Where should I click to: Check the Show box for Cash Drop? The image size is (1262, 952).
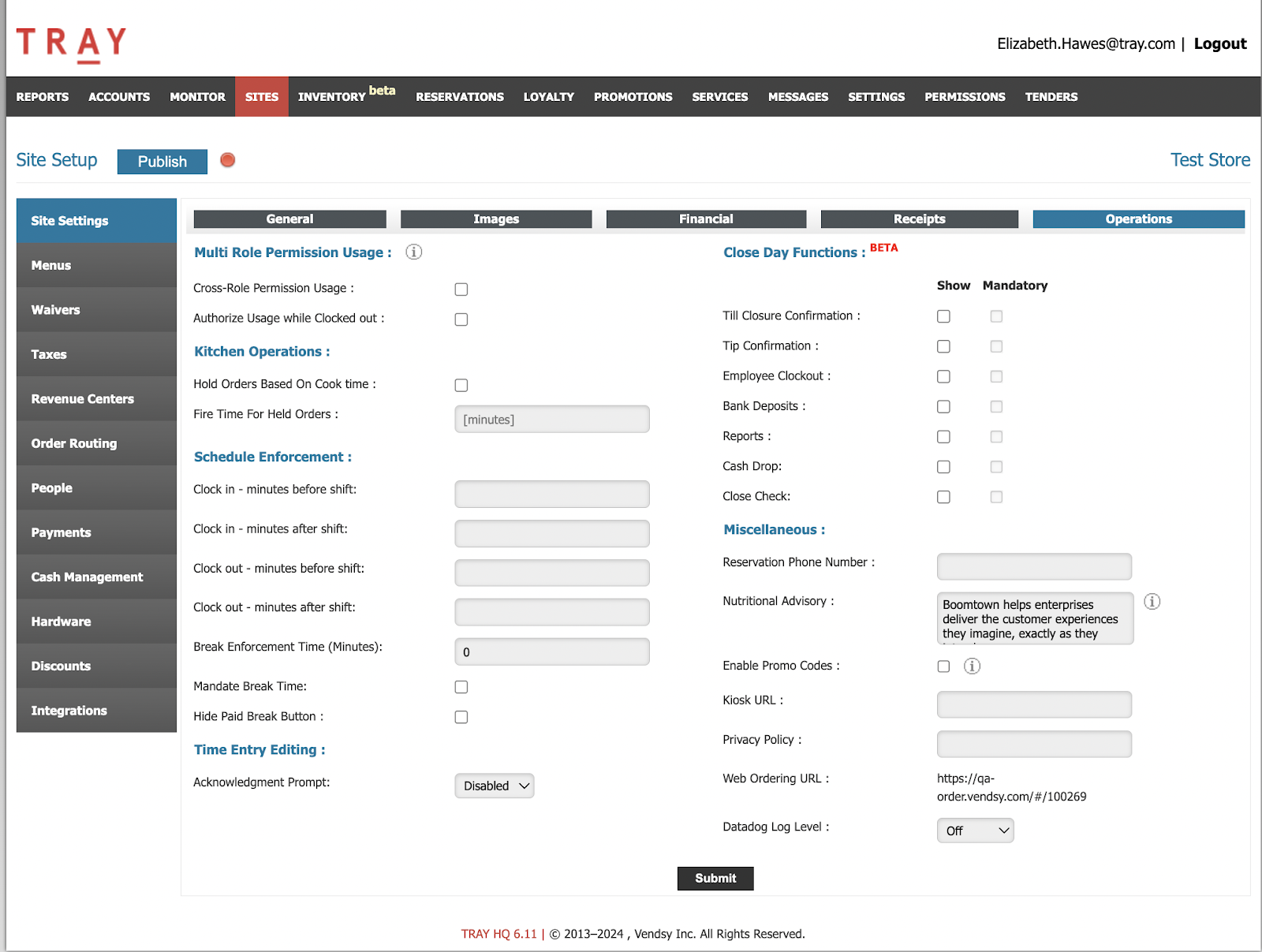pyautogui.click(x=943, y=466)
